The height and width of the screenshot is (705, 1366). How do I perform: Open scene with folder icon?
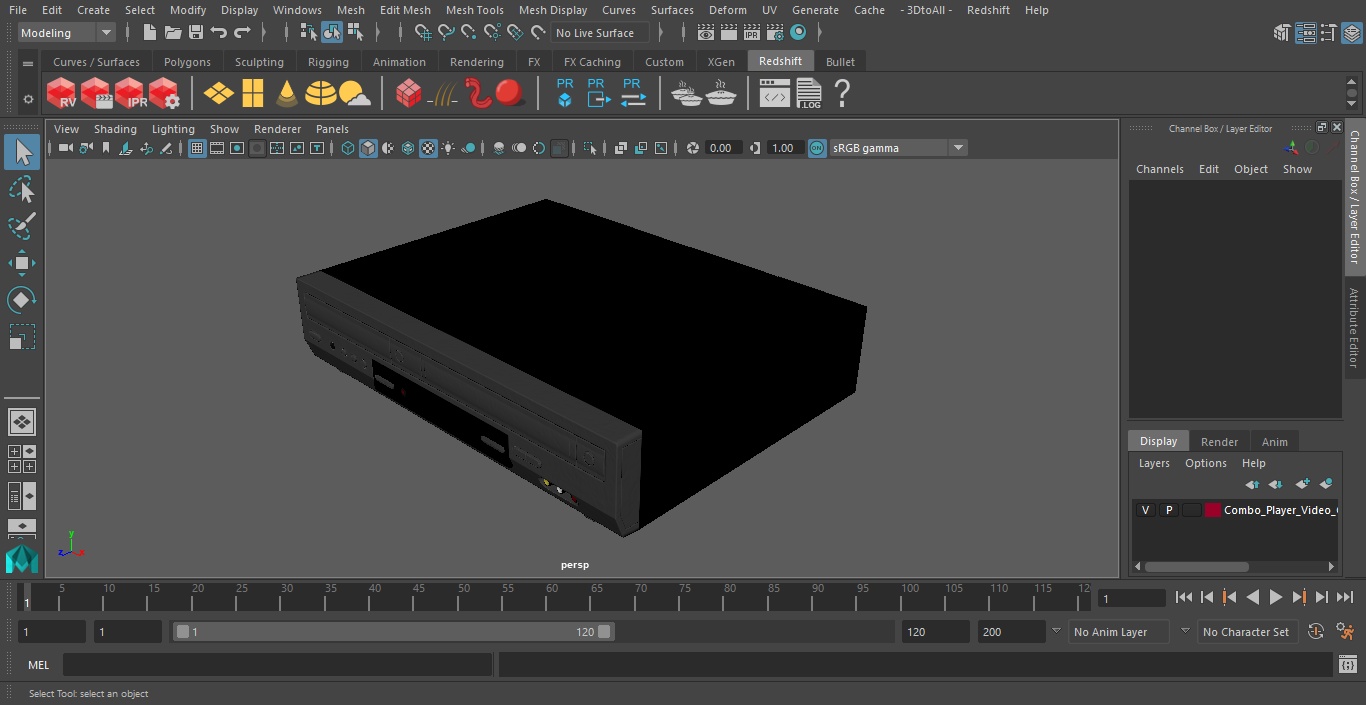(173, 33)
